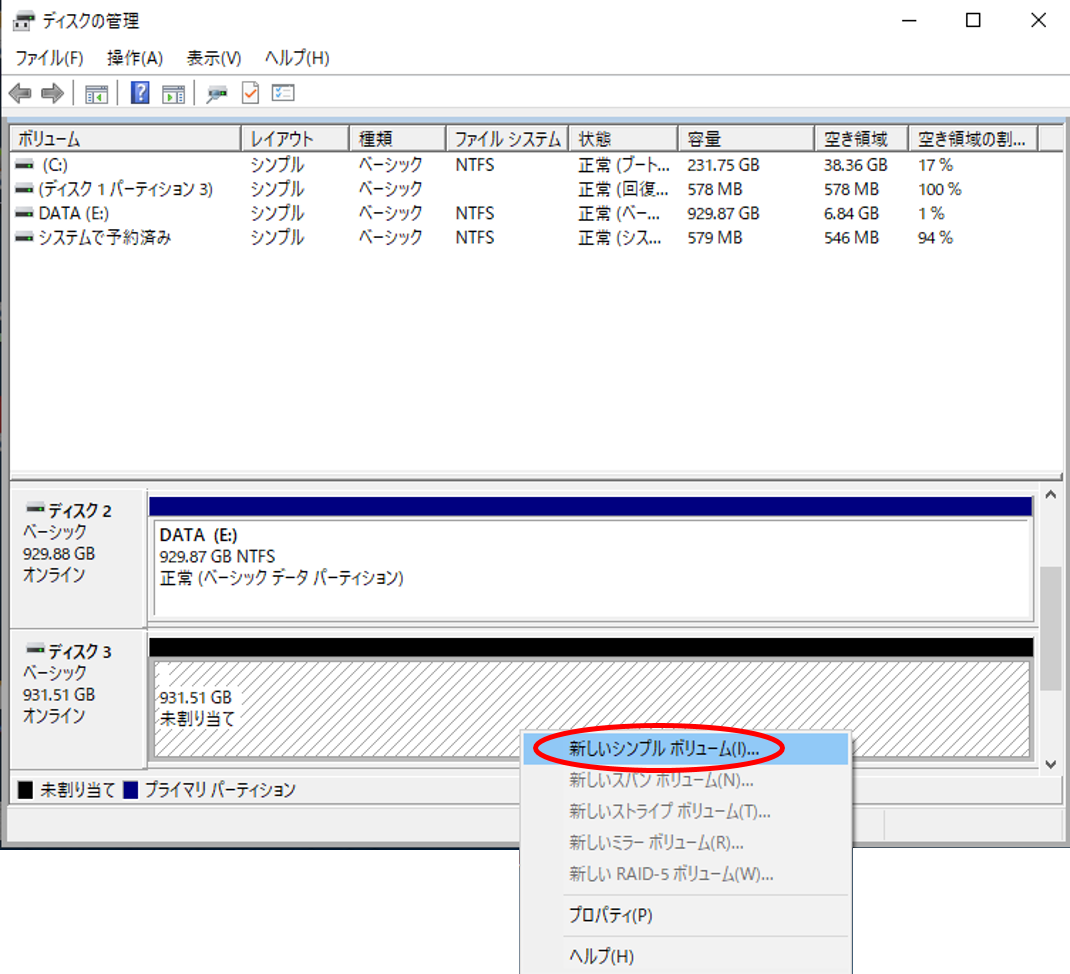Viewport: 1070px width, 974px height.
Task: Click greyed 新しい RAID-5 ボリューム(W)... entry
Action: (x=686, y=874)
